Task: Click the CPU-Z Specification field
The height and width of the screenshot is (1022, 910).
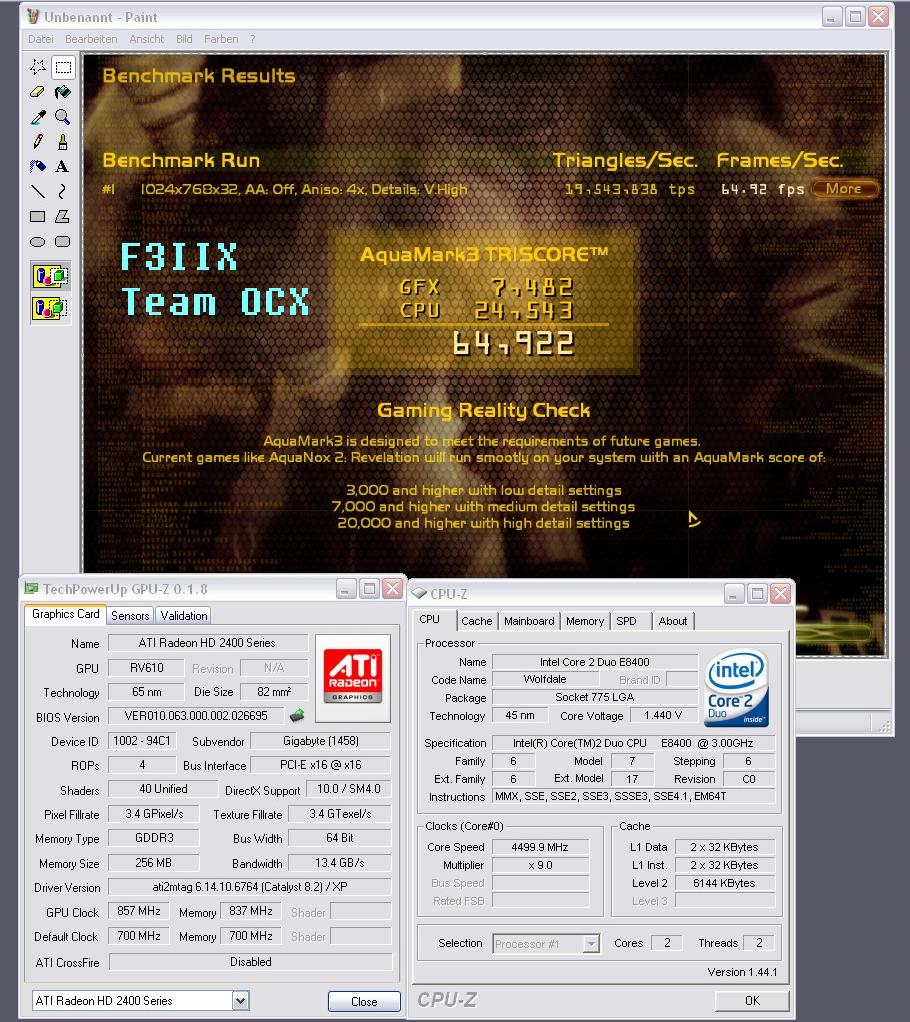Action: point(633,742)
